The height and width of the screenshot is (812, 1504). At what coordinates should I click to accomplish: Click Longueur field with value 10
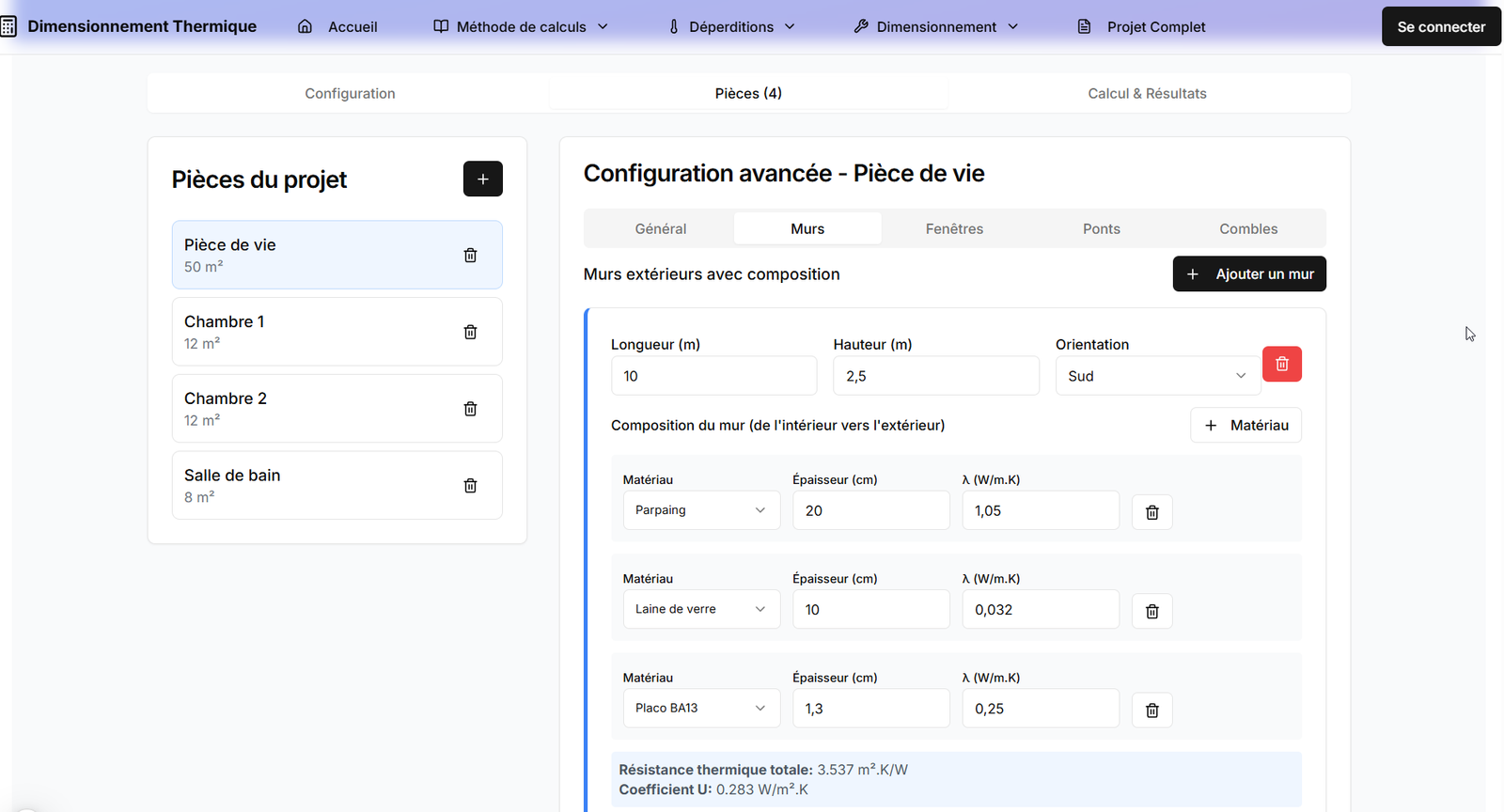tap(713, 375)
